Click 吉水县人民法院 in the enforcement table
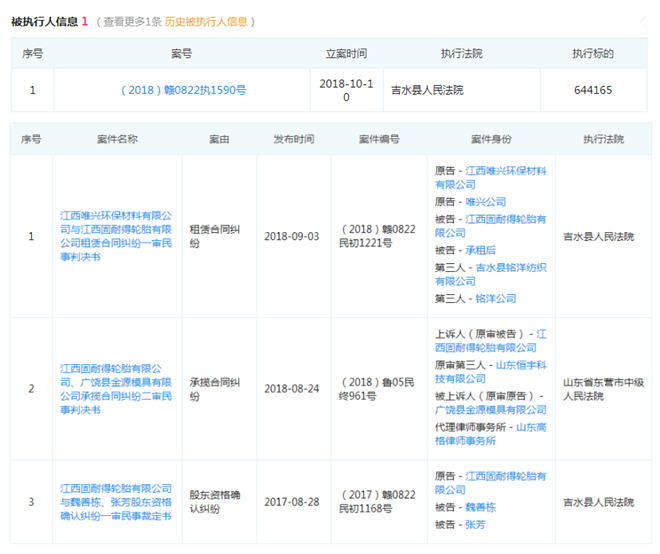This screenshot has height=554, width=660. coord(427,90)
